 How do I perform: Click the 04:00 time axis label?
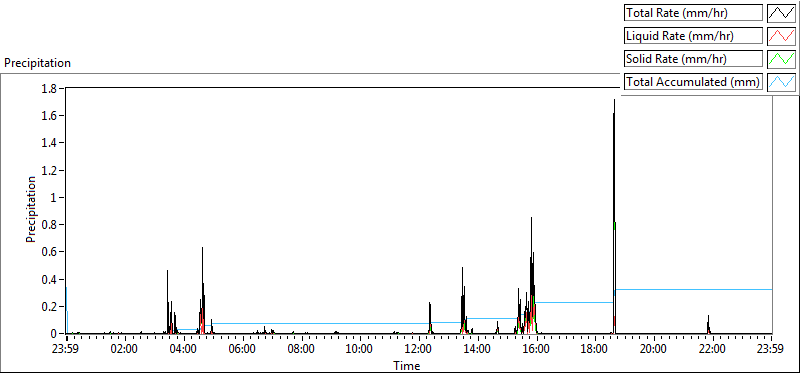[184, 350]
